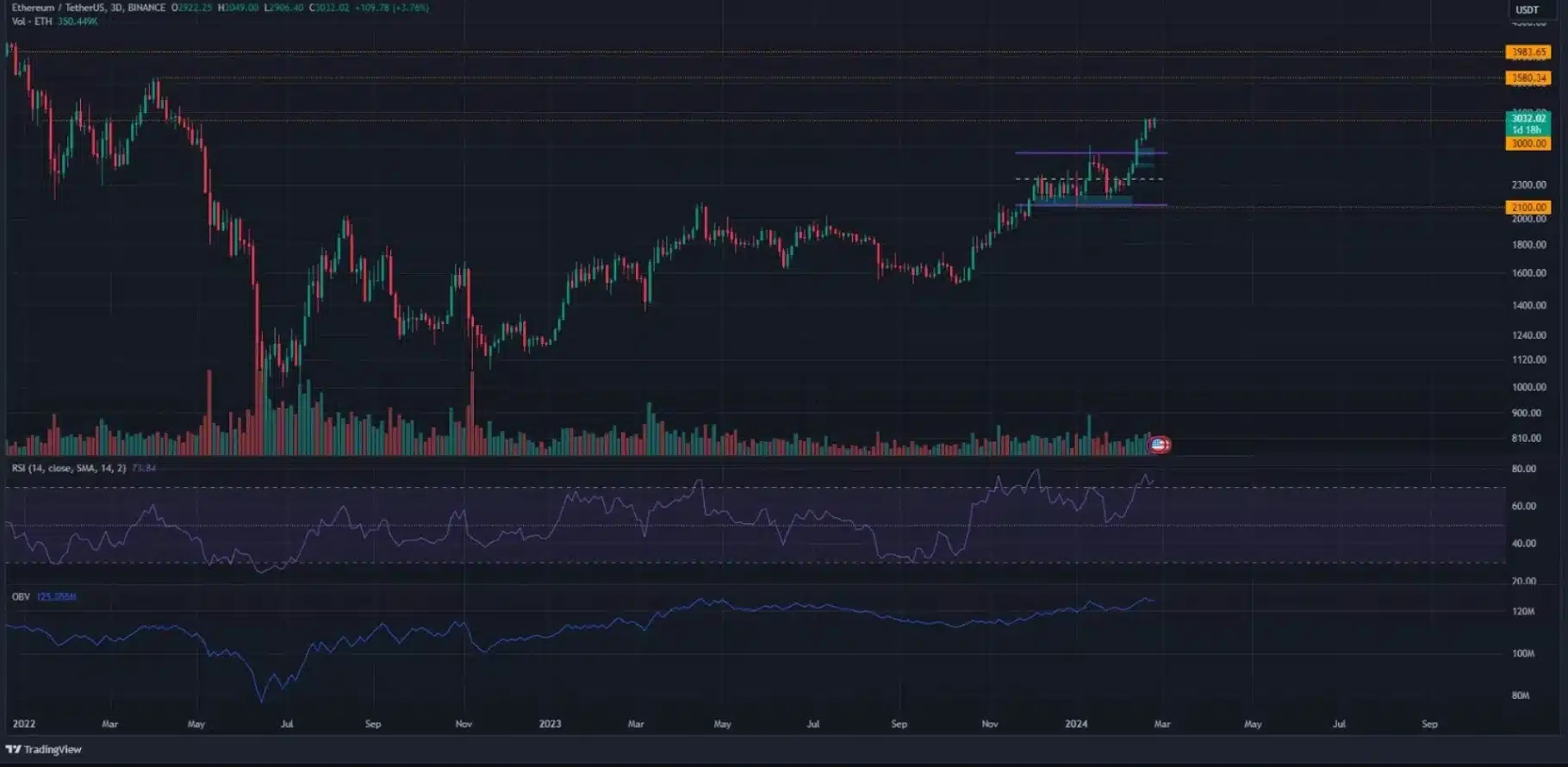Click the US flag event marker icon
This screenshot has width=1568, height=767.
pos(1159,445)
